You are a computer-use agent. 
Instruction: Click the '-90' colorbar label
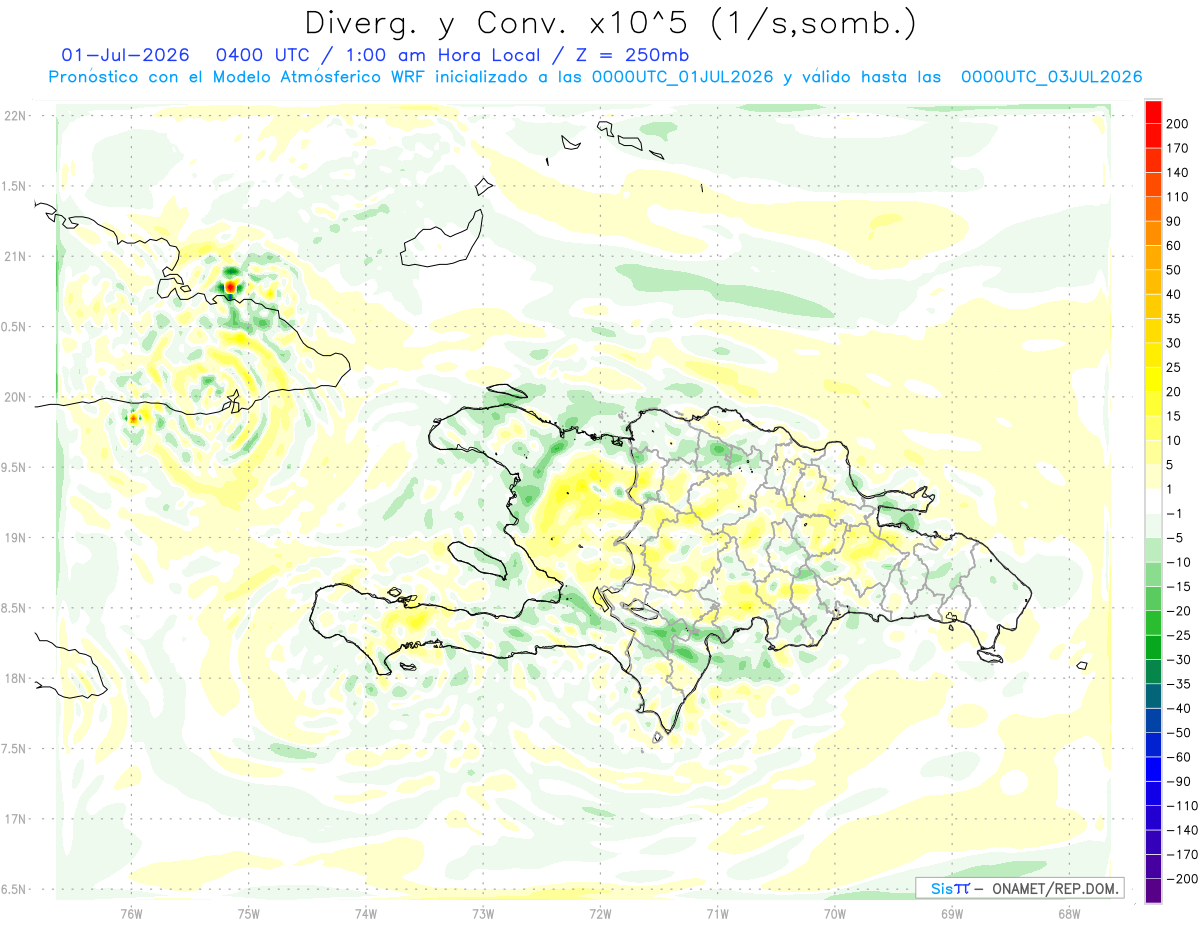1181,782
